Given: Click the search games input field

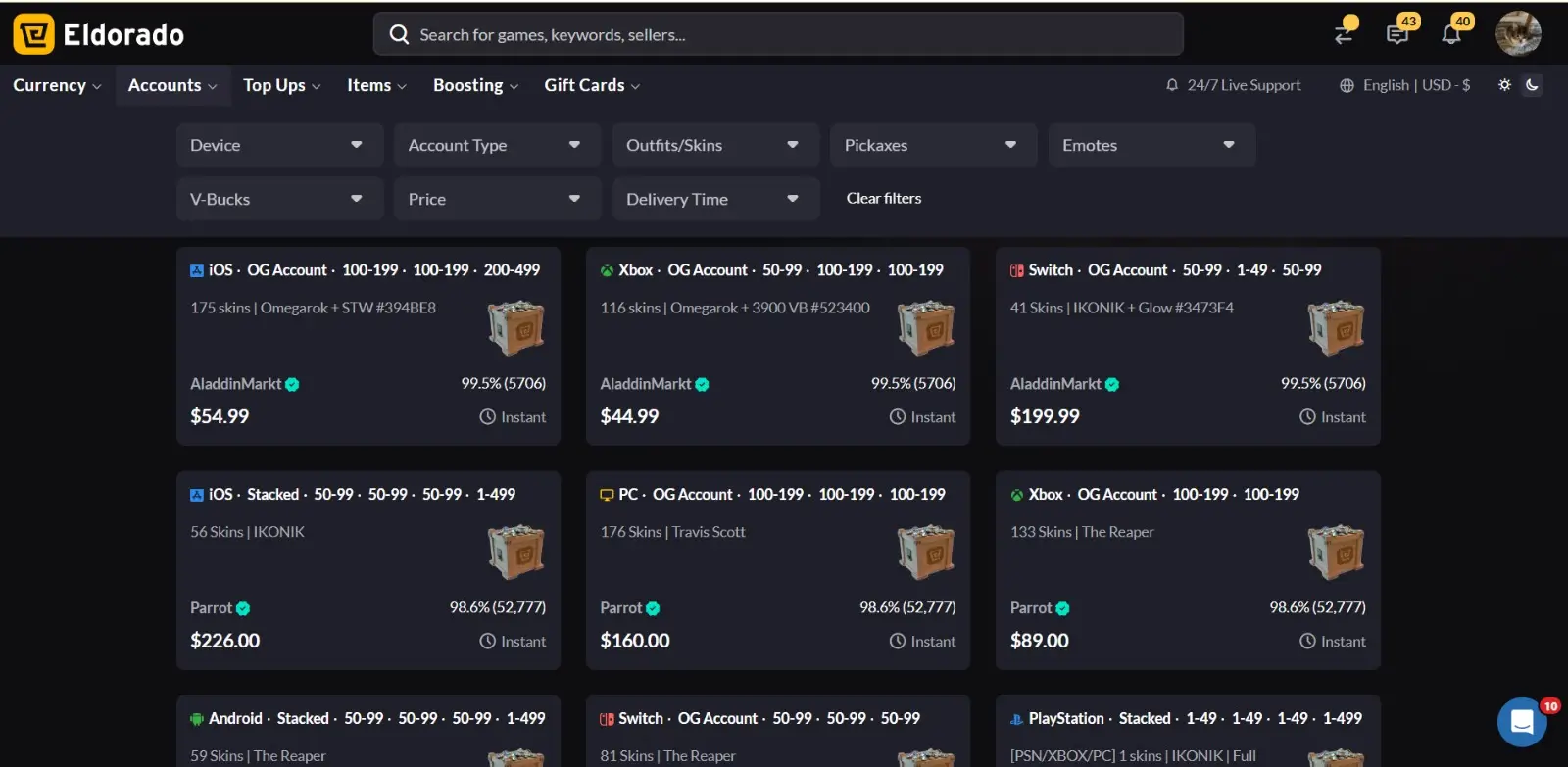Looking at the screenshot, I should pyautogui.click(x=778, y=34).
